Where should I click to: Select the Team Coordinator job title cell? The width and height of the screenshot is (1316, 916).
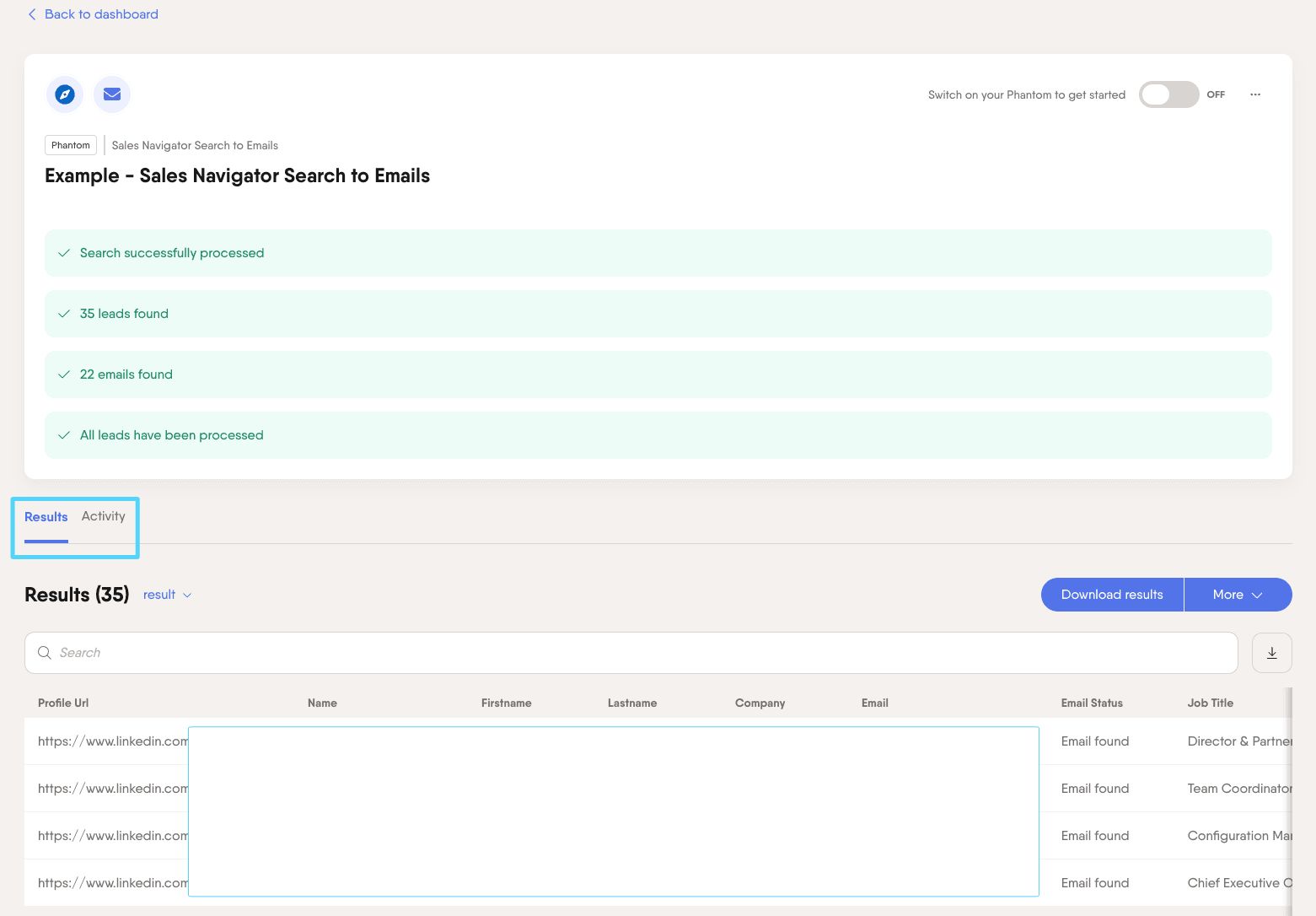pos(1239,789)
